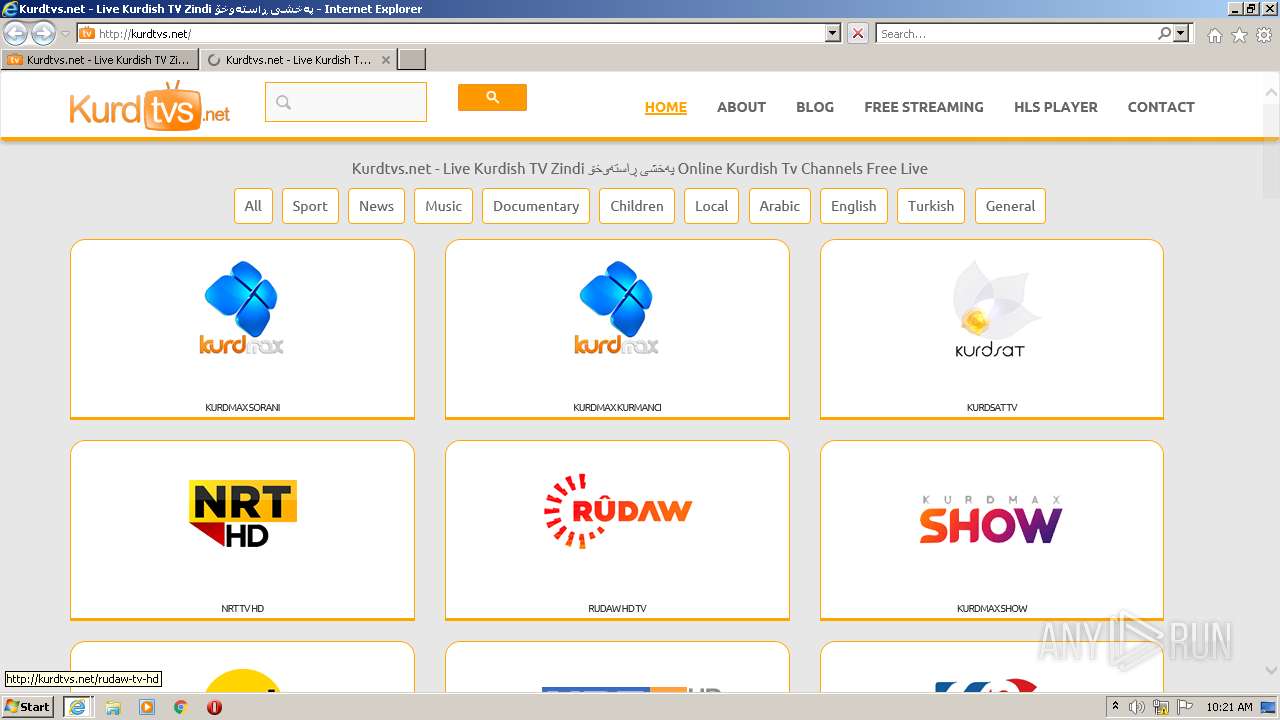
Task: Open the ABOUT navigation link
Action: point(741,107)
